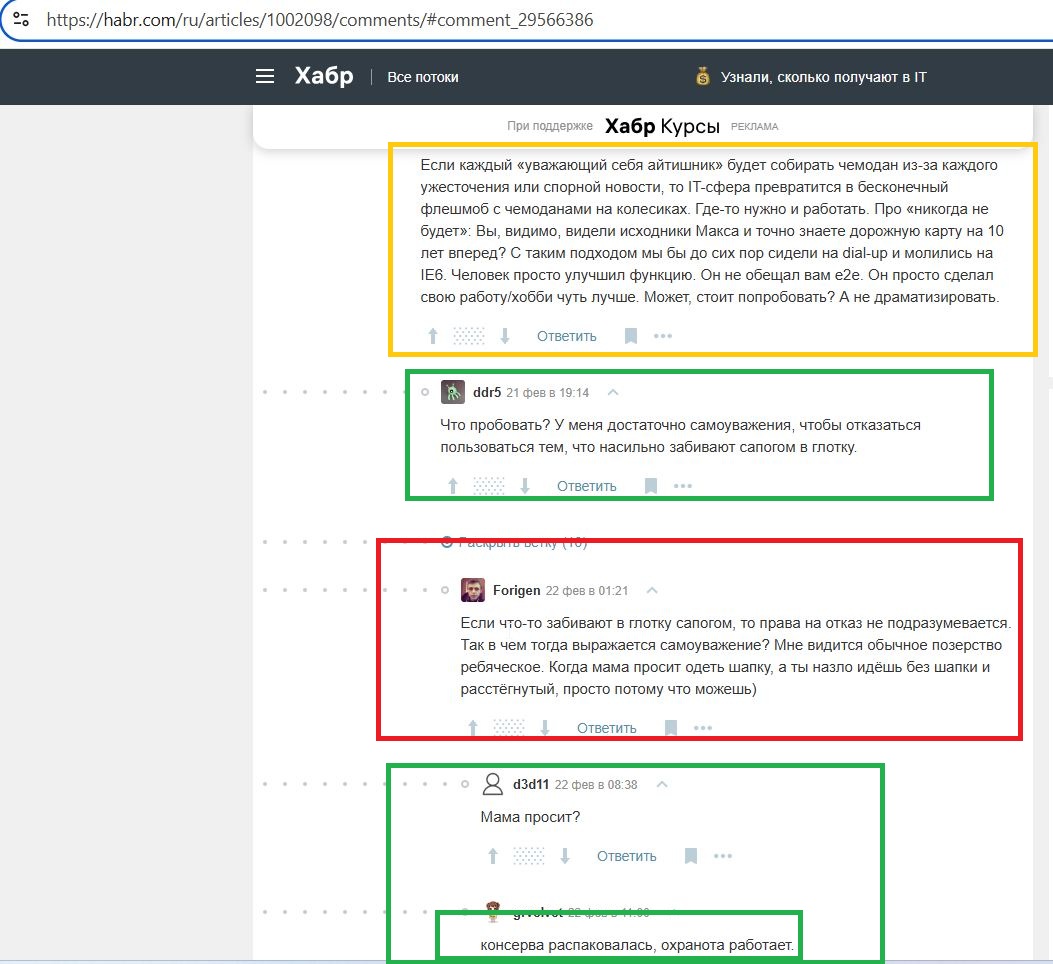Click Ответить under ddr5's comment
The image size is (1053, 964).
click(586, 487)
